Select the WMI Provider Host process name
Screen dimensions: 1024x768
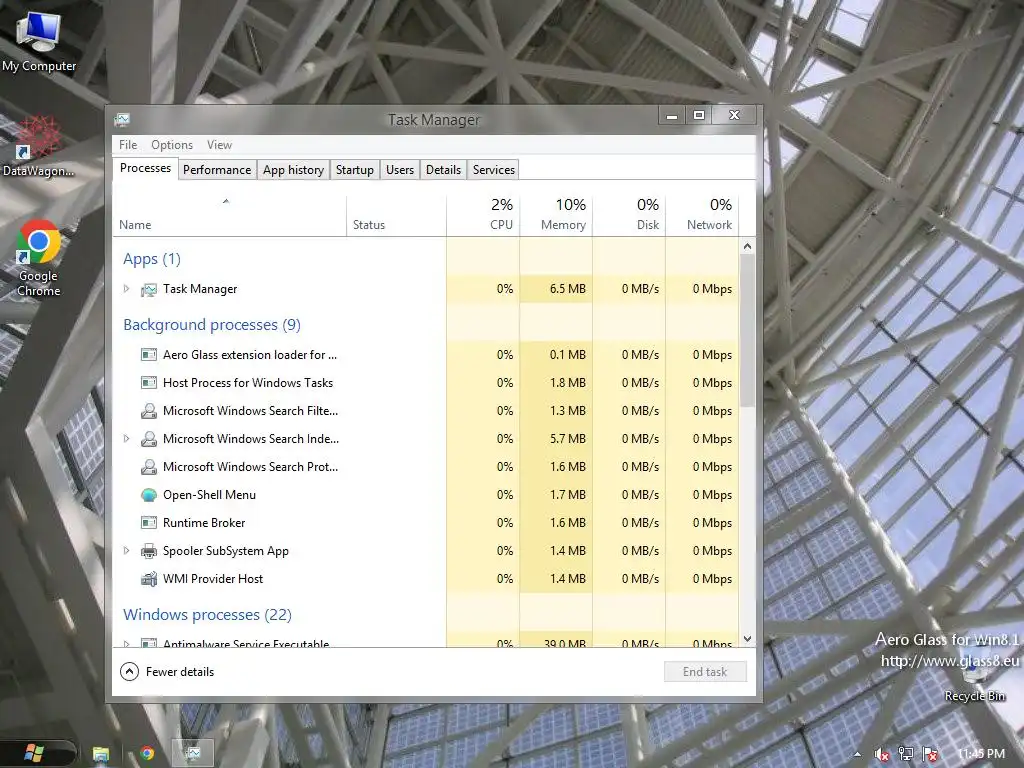pyautogui.click(x=213, y=579)
